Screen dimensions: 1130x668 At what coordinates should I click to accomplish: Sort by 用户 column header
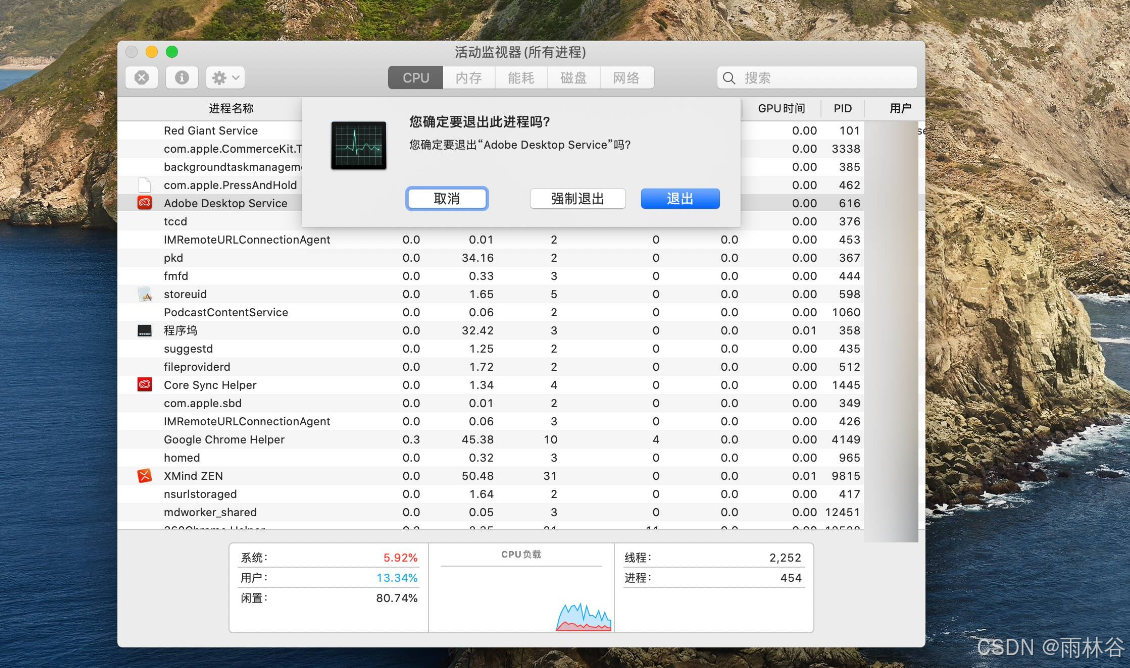(900, 108)
